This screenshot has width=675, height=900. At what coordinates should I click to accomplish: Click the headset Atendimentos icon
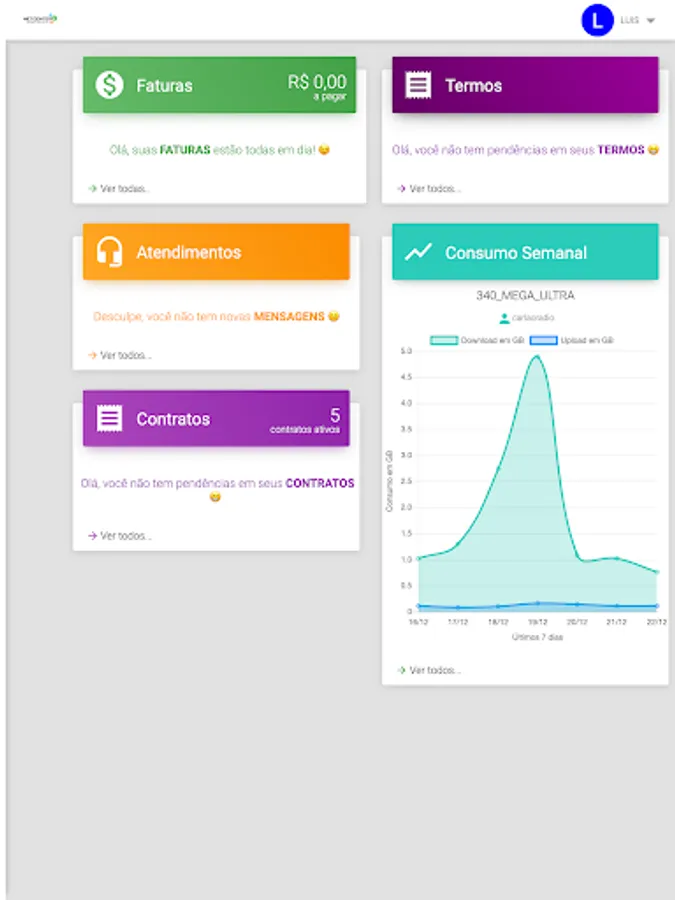point(109,252)
